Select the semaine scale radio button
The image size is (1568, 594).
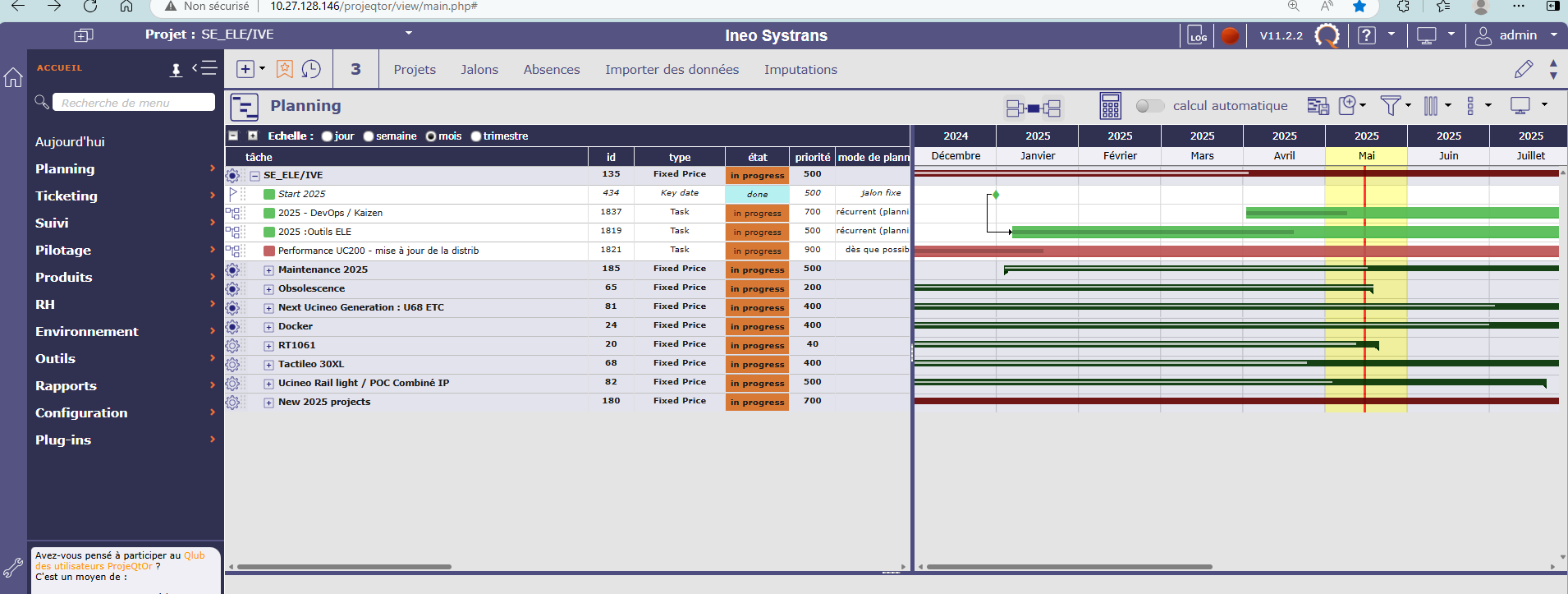tap(369, 136)
